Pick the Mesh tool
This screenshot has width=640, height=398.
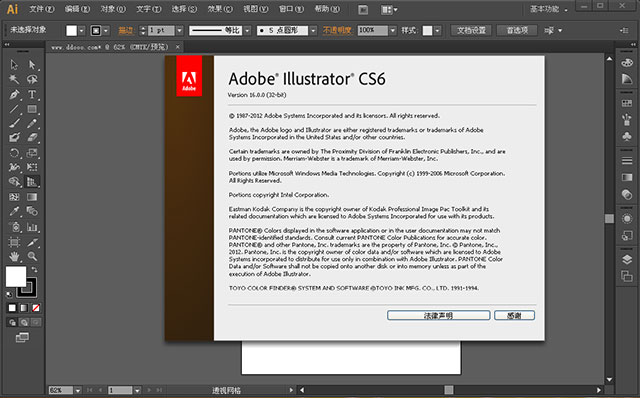tap(14, 197)
